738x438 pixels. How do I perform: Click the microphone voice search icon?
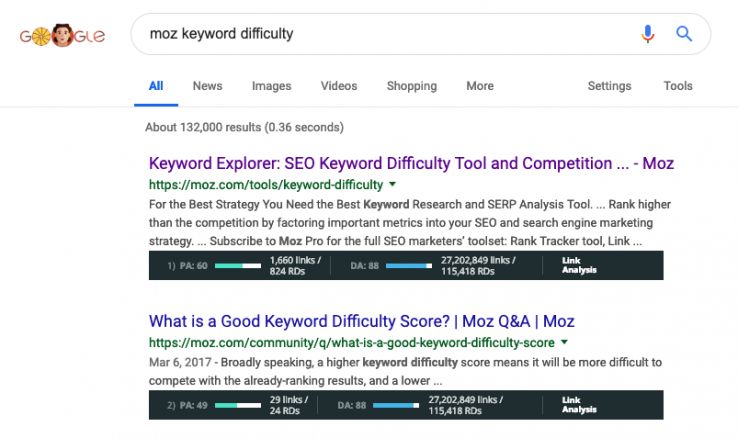(x=648, y=34)
